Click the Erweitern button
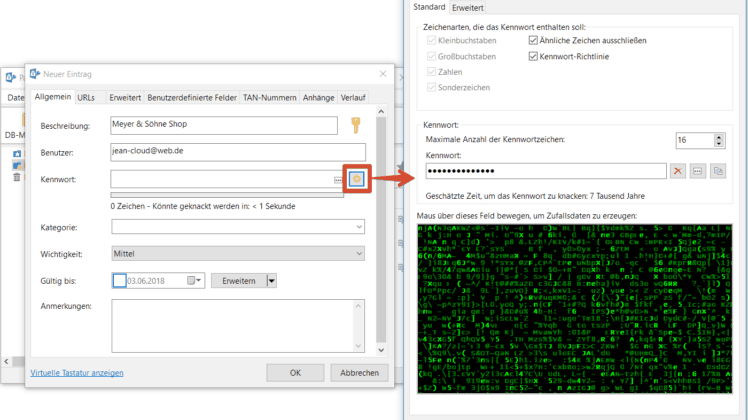 239,281
